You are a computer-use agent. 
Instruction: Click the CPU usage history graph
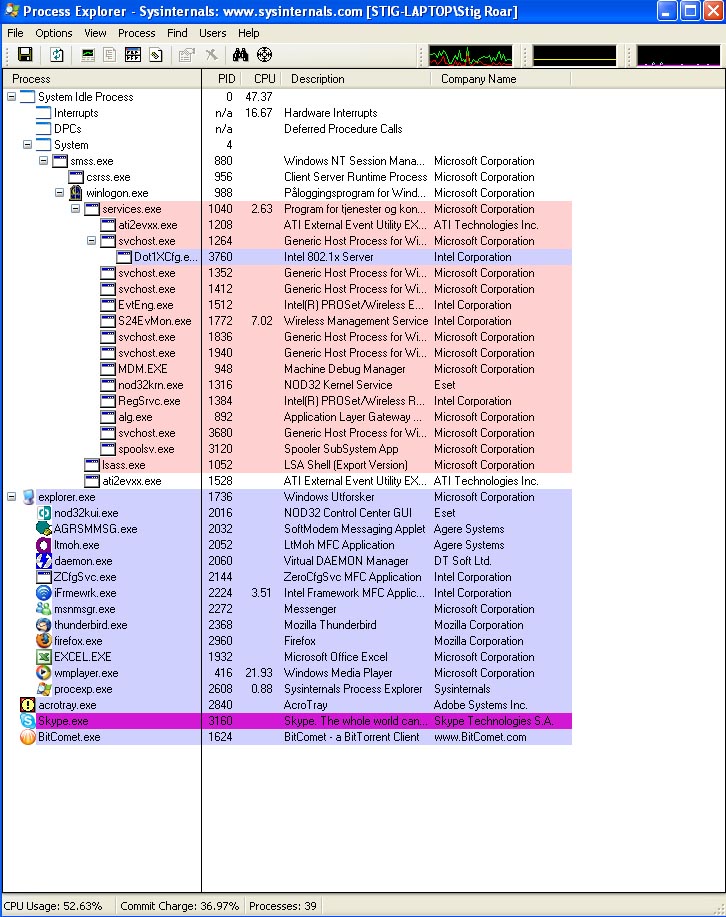click(x=470, y=56)
